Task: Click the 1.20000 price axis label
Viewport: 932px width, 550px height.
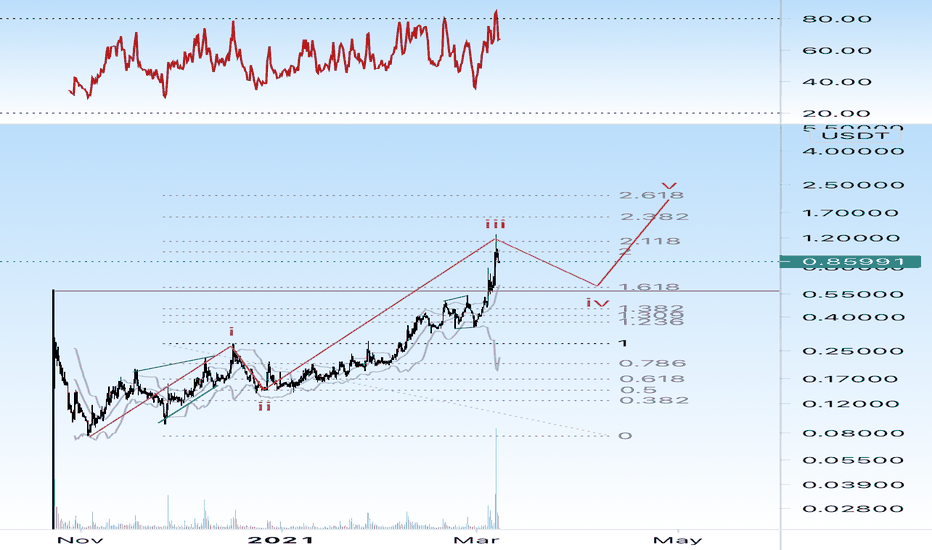Action: 852,238
